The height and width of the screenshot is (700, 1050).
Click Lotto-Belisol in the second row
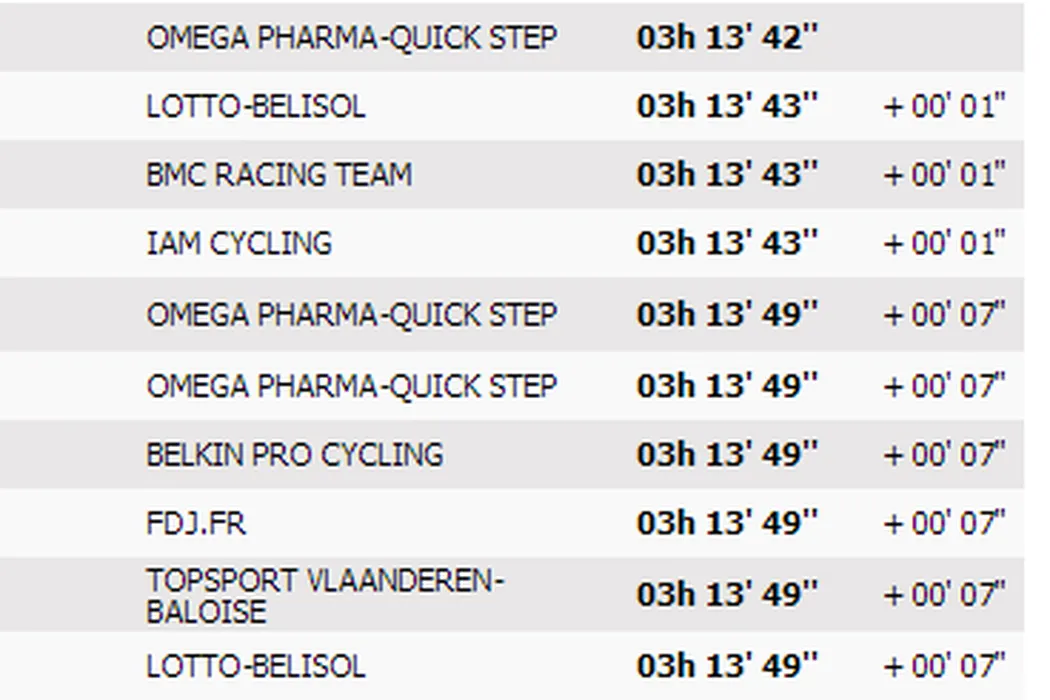tap(256, 106)
